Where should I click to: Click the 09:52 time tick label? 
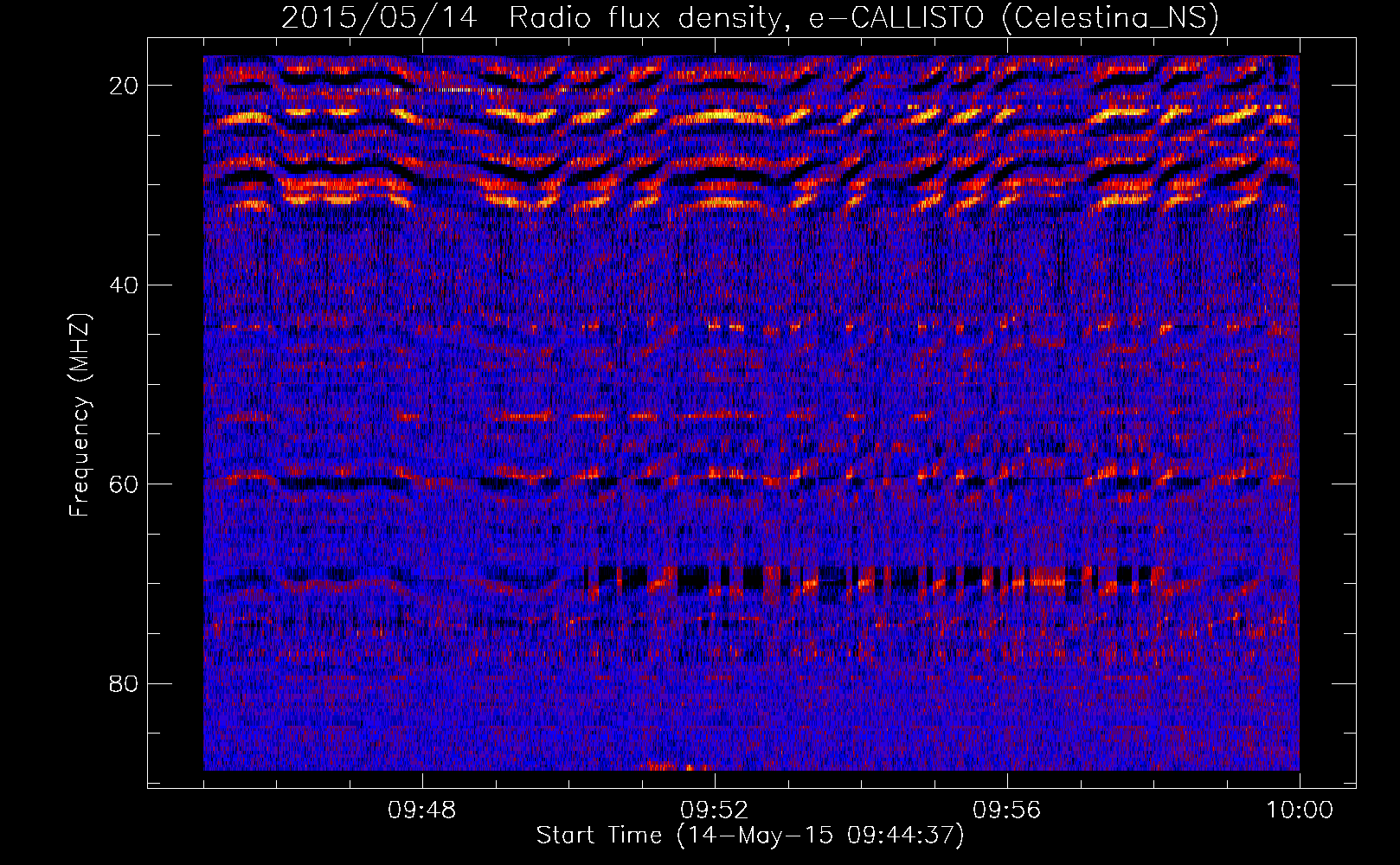715,811
